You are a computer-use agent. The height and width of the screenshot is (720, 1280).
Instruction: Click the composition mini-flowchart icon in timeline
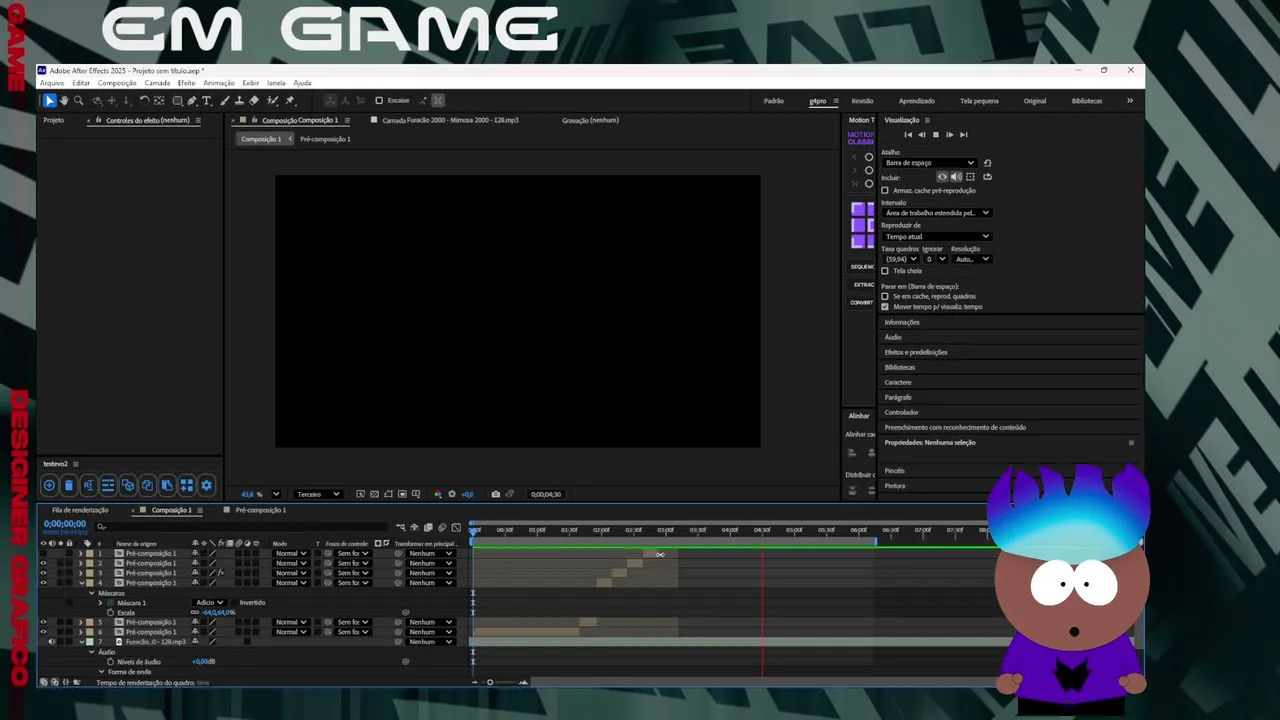pyautogui.click(x=401, y=527)
